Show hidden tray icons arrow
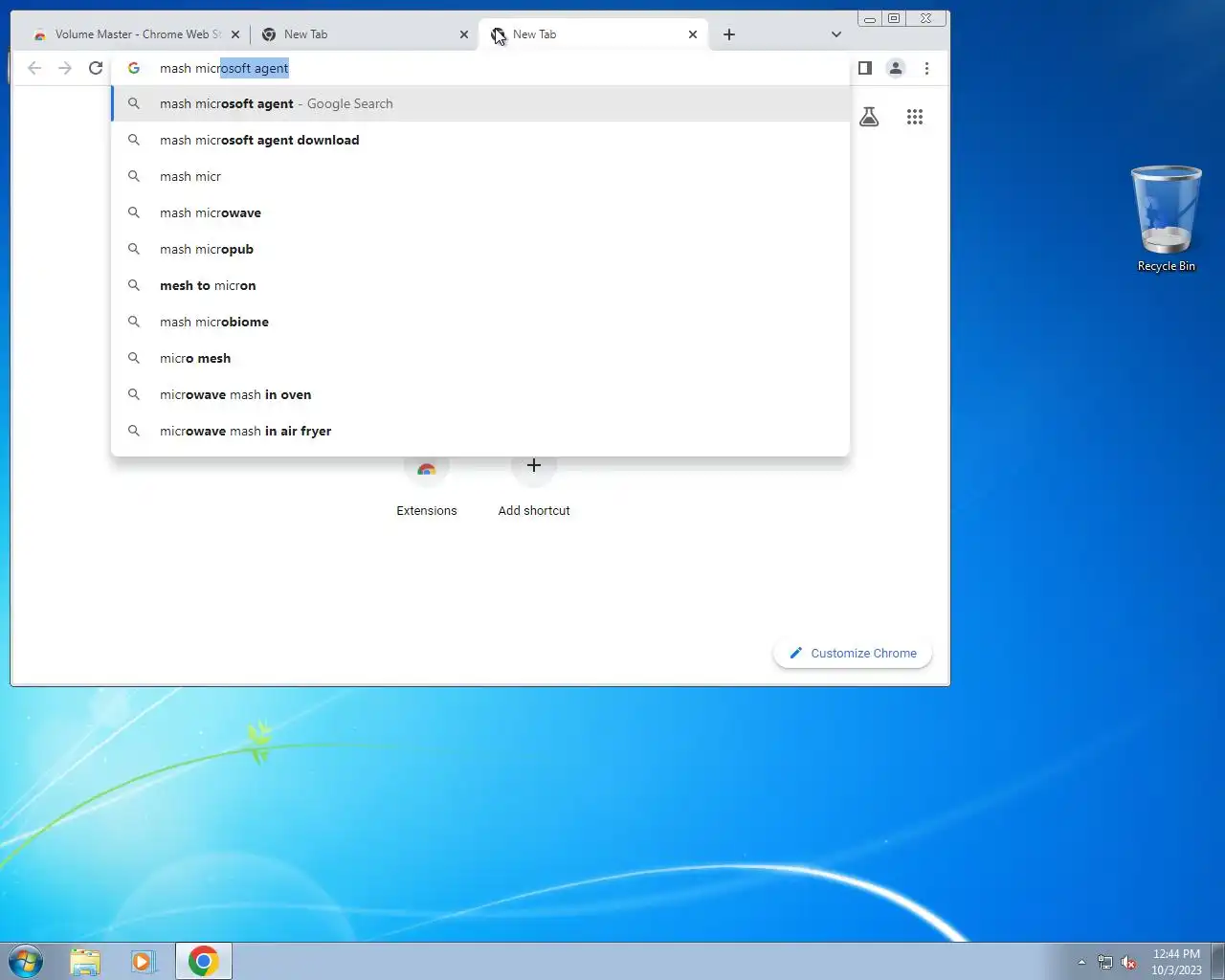This screenshot has height=980, width=1225. (1081, 962)
